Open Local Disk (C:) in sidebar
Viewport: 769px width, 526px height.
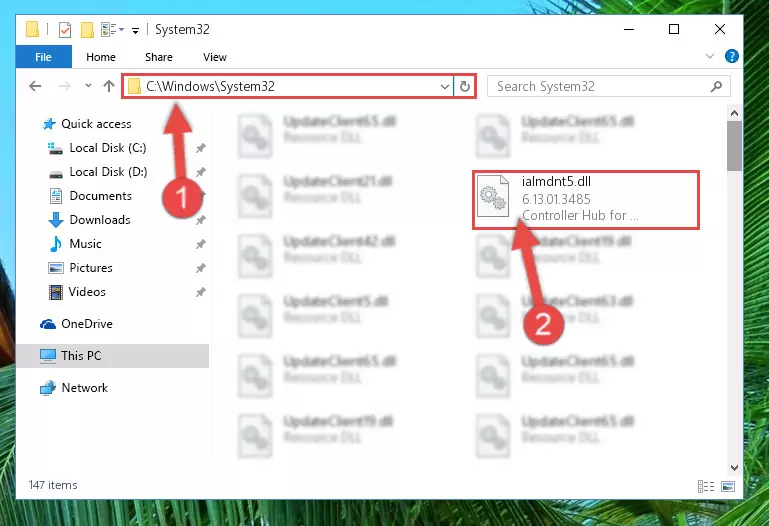[x=107, y=148]
